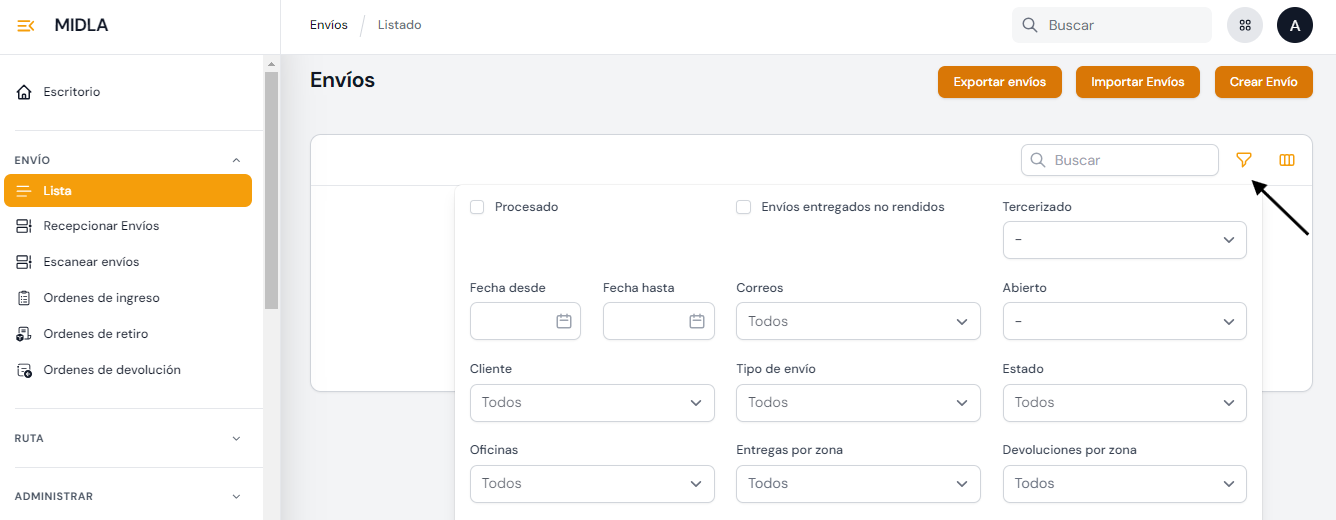
Task: Click the Crear Envío button
Action: pos(1263,82)
